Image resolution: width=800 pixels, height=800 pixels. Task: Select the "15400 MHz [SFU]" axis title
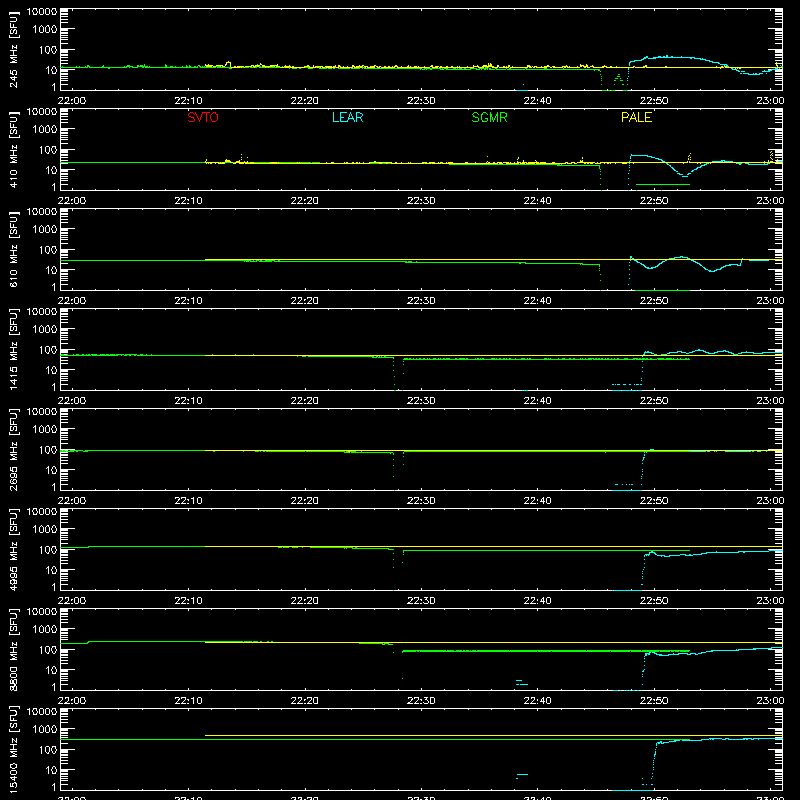point(14,750)
